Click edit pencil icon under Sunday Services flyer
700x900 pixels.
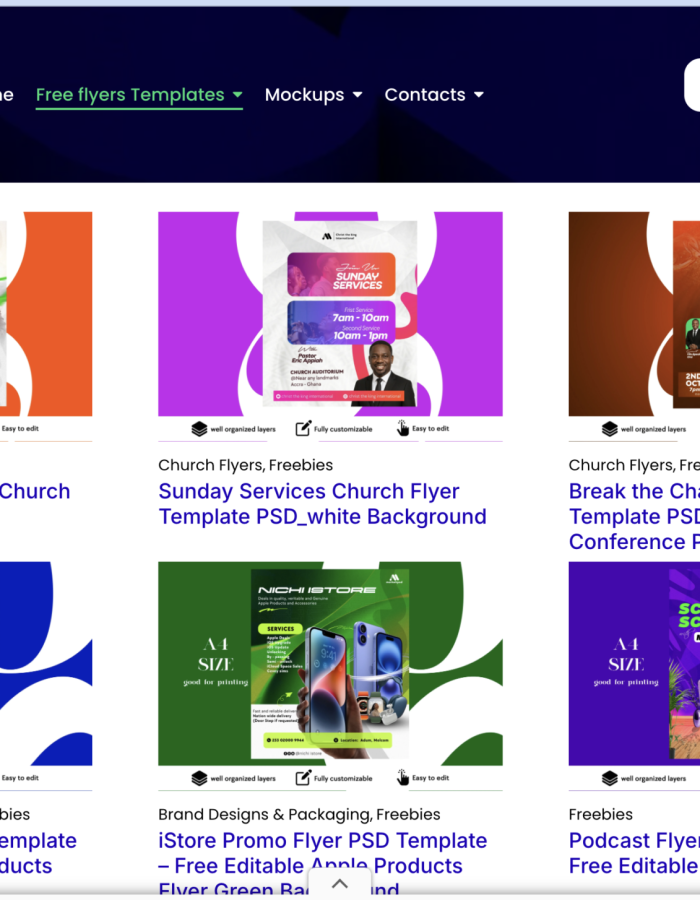click(x=303, y=428)
